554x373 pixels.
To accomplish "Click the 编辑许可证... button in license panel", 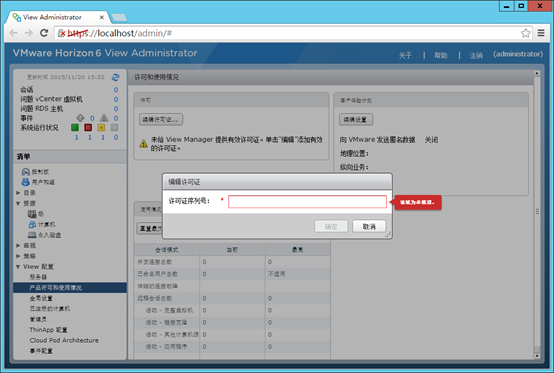I will (x=161, y=119).
